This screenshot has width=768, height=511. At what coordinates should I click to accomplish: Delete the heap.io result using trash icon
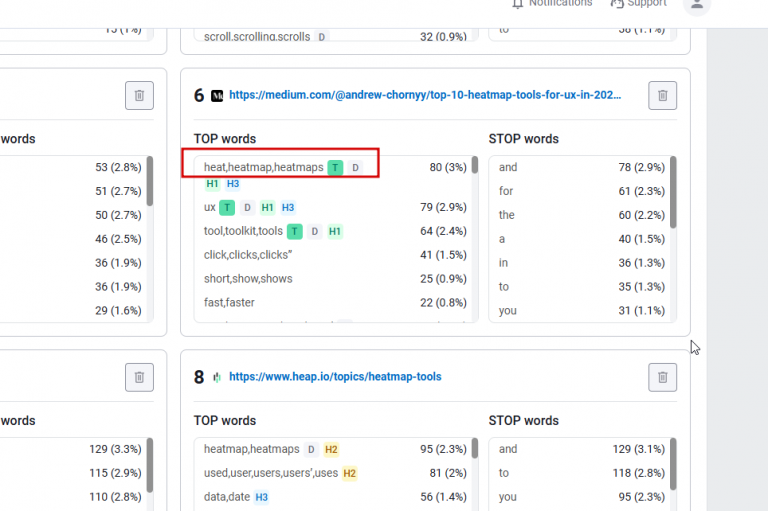[662, 377]
